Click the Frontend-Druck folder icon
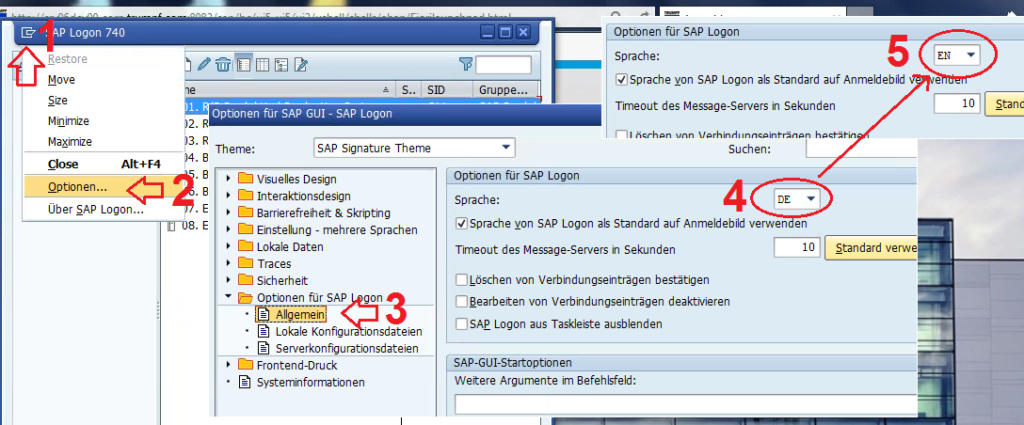 click(246, 365)
